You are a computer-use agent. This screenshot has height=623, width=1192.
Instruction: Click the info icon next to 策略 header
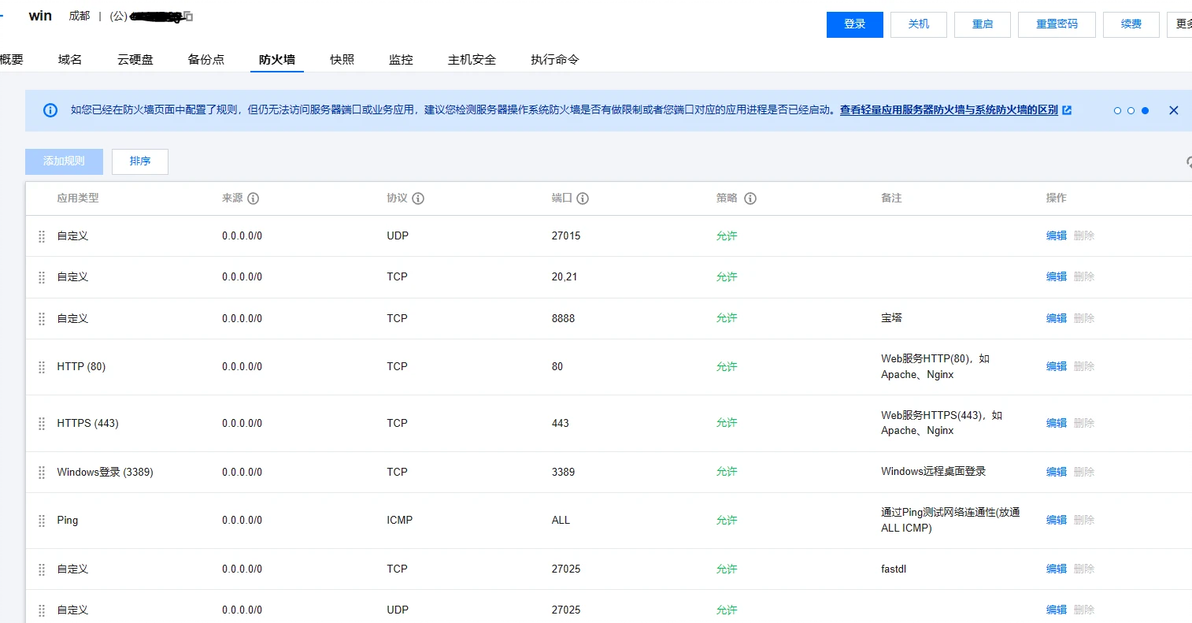(750, 198)
